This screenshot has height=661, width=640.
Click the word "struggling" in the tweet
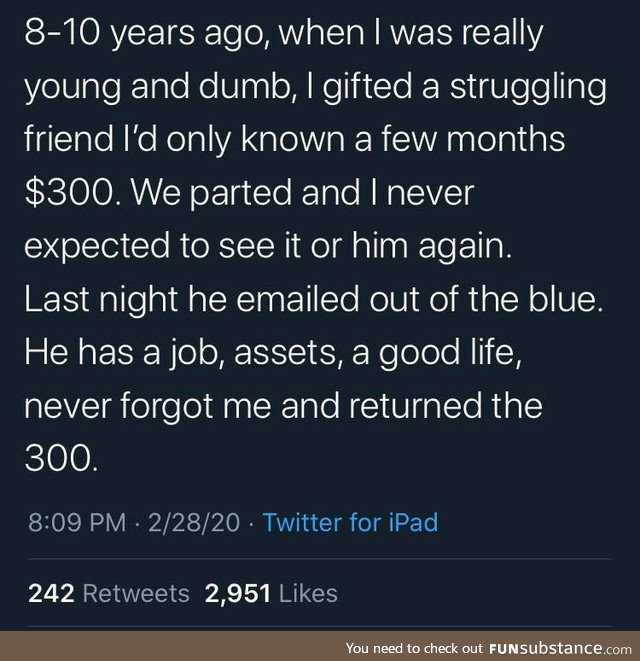pos(528,87)
